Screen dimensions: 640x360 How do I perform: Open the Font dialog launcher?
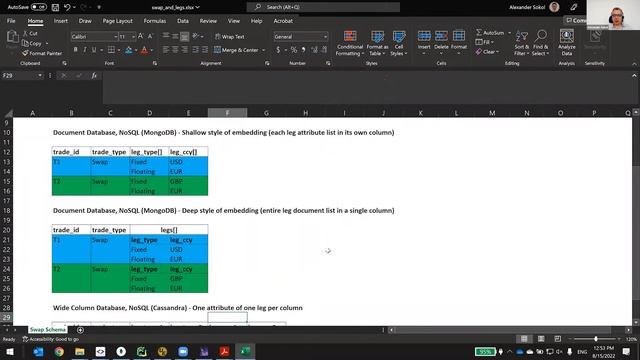click(155, 63)
